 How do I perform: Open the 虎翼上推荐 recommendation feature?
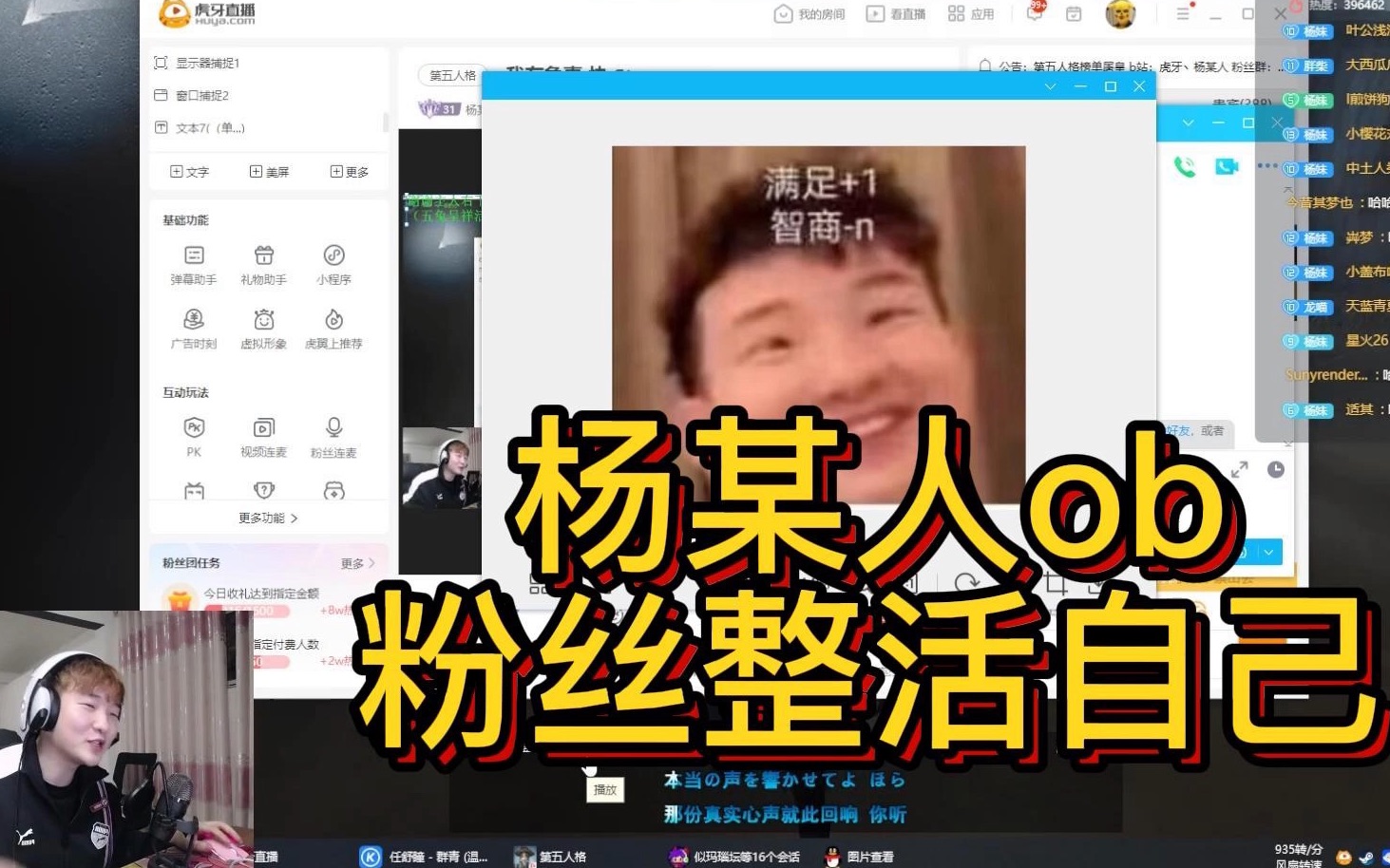click(333, 330)
